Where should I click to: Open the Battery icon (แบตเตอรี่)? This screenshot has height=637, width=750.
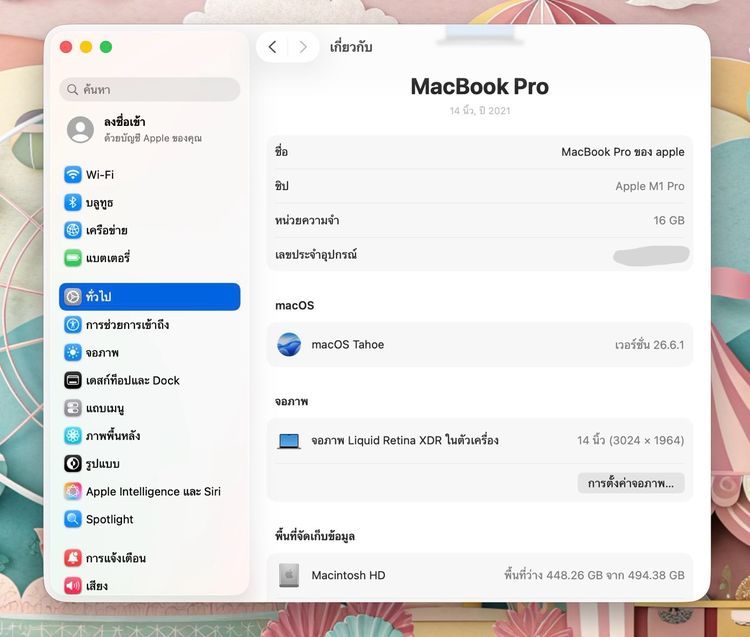click(x=73, y=258)
